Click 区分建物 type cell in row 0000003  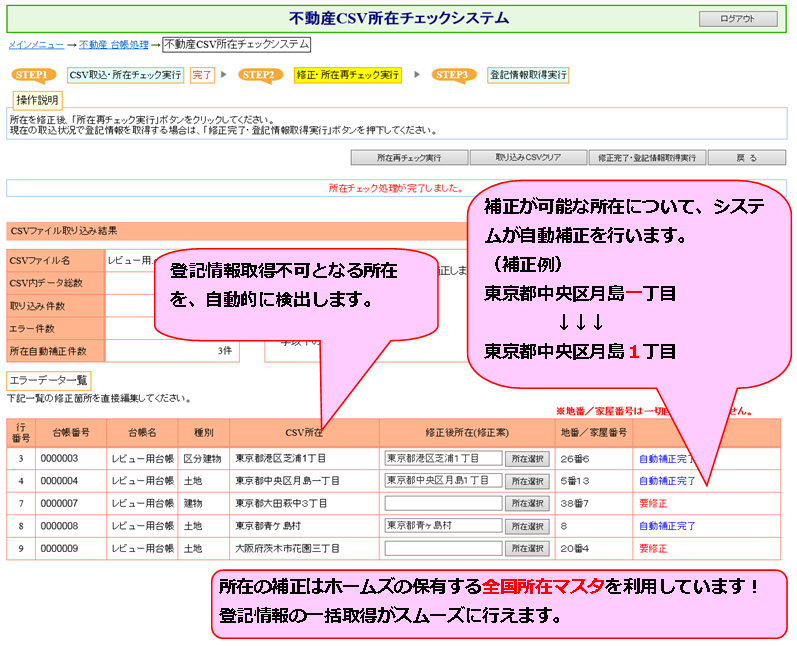(x=202, y=459)
